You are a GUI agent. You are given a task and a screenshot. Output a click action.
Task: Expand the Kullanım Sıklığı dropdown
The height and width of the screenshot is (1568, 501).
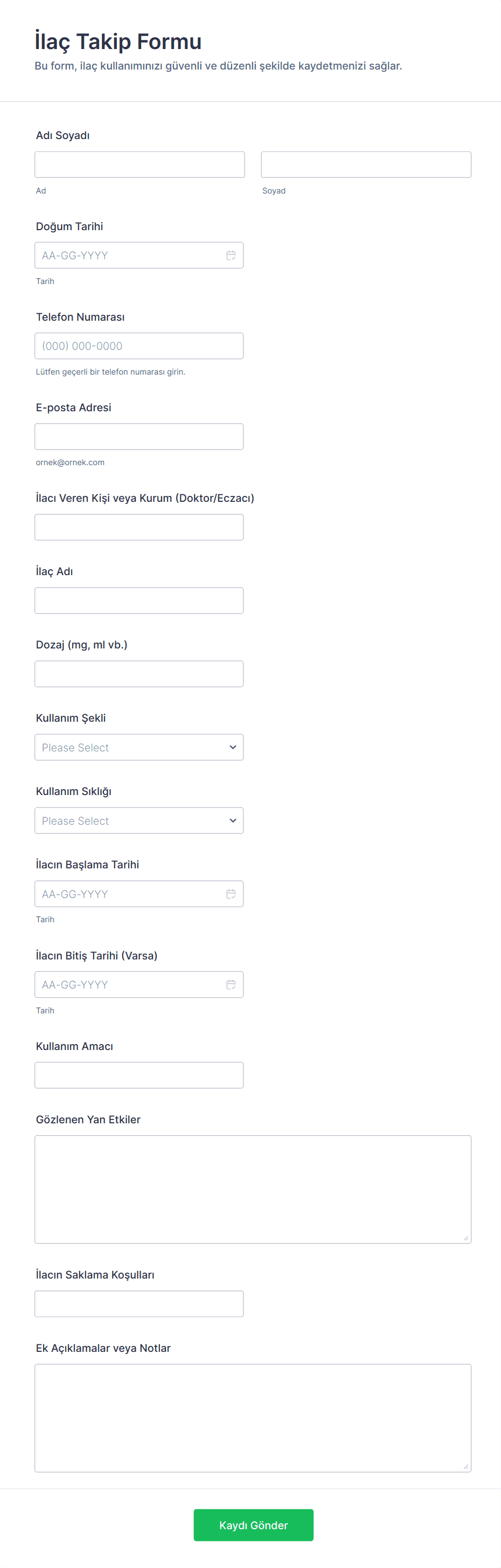click(138, 820)
